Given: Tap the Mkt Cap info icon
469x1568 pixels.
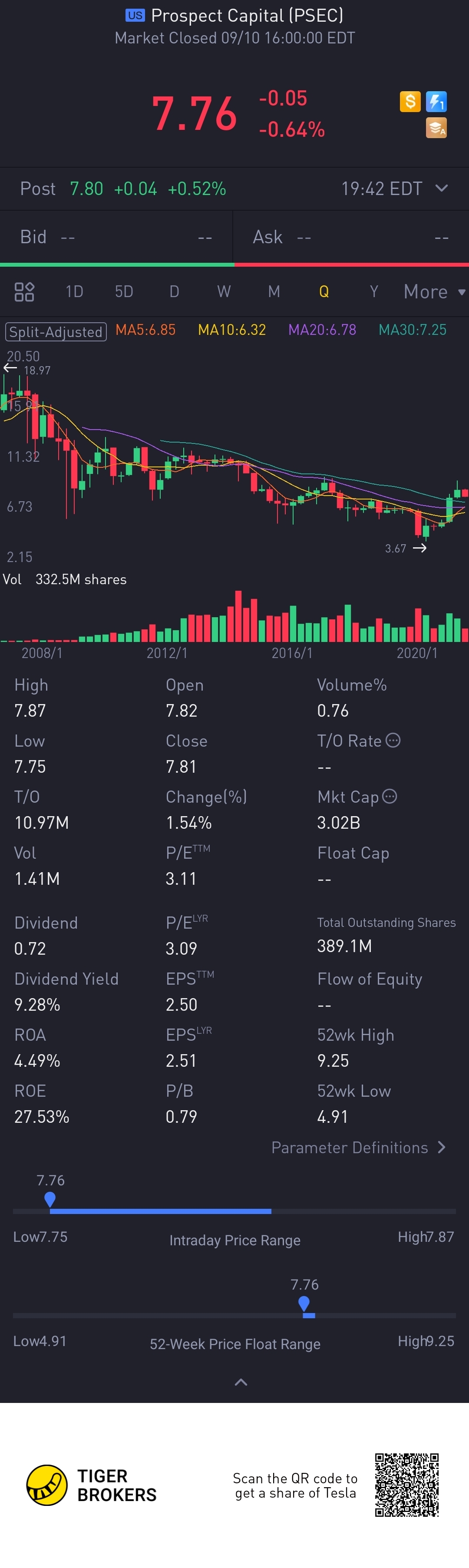Looking at the screenshot, I should pyautogui.click(x=390, y=796).
